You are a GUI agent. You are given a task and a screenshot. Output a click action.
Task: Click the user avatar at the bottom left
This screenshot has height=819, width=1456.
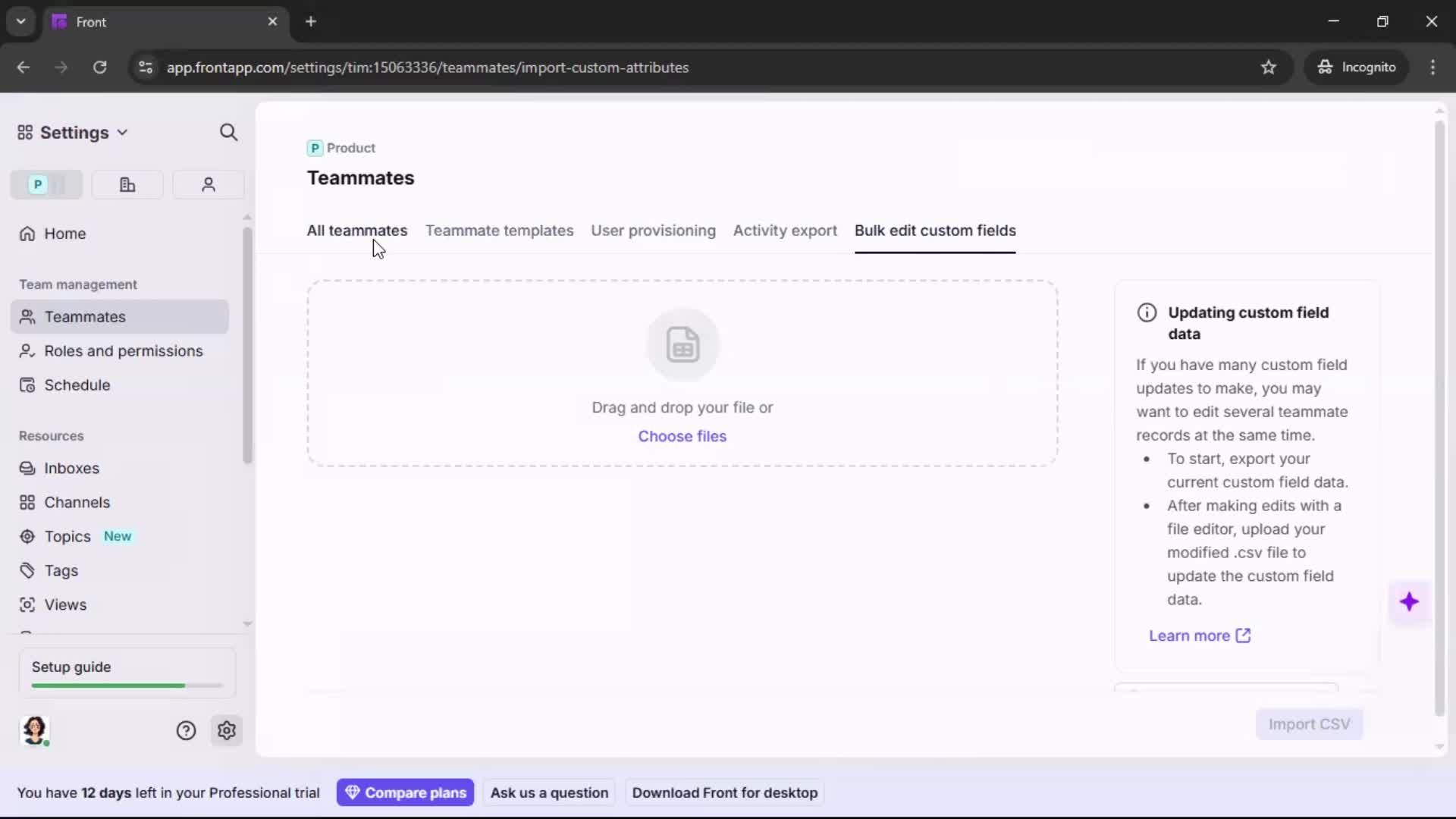click(x=35, y=731)
